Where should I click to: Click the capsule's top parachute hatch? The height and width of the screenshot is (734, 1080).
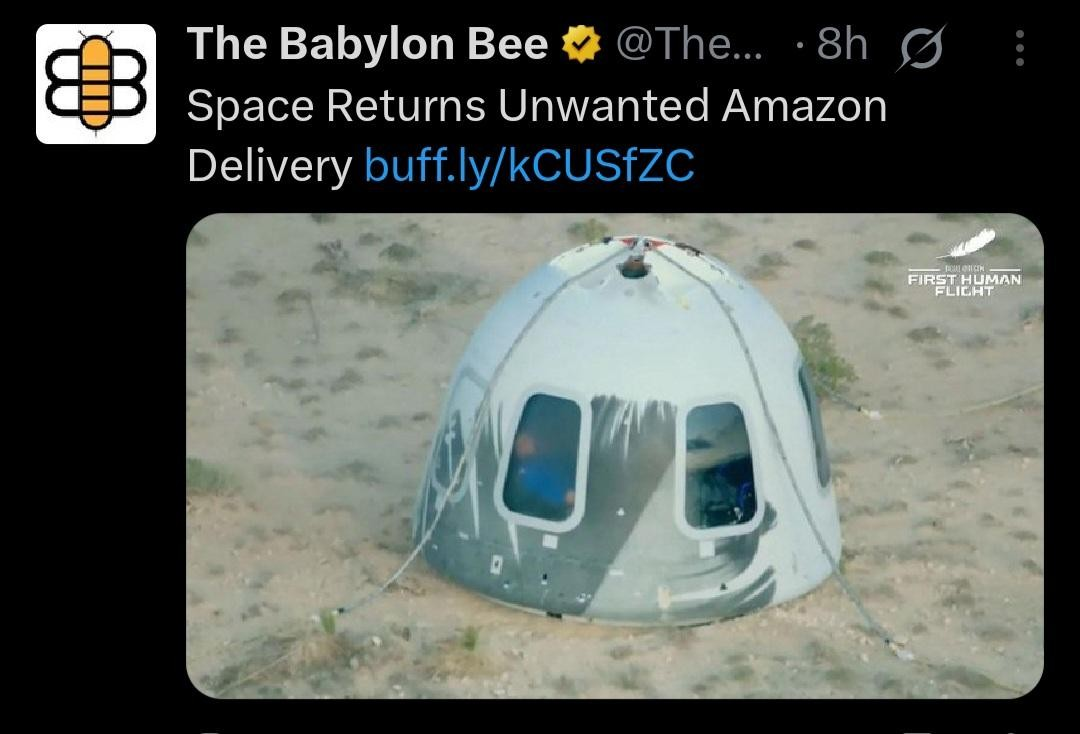tap(636, 259)
